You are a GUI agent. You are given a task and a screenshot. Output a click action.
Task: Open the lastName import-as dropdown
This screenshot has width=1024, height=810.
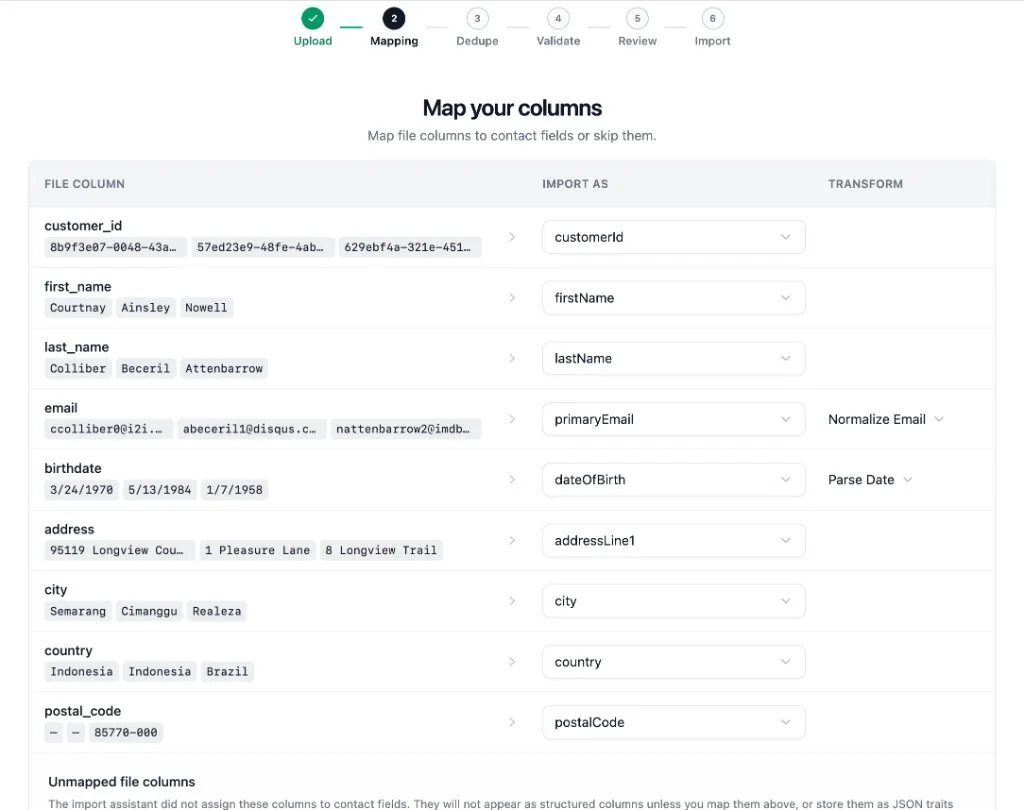point(673,359)
